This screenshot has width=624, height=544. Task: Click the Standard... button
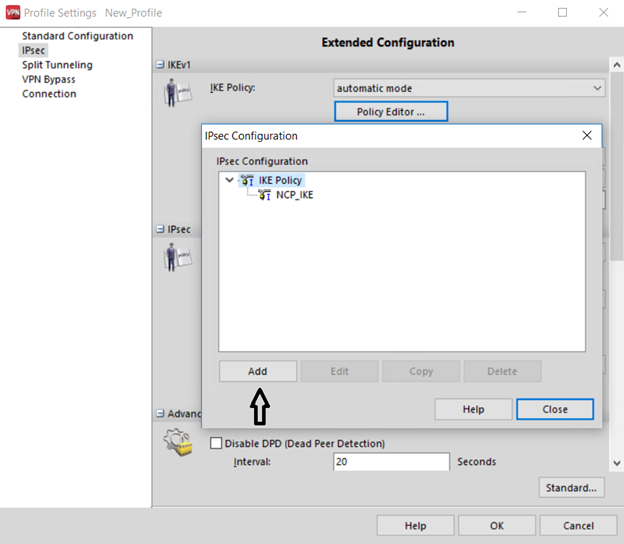coord(571,487)
